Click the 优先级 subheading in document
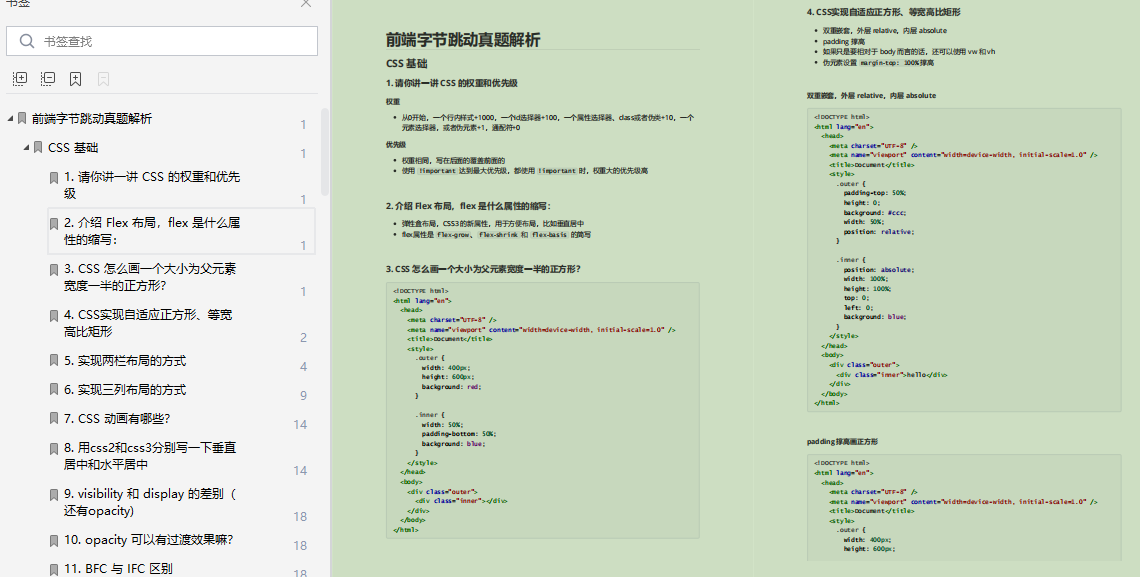Viewport: 1140px width, 577px height. (x=396, y=145)
